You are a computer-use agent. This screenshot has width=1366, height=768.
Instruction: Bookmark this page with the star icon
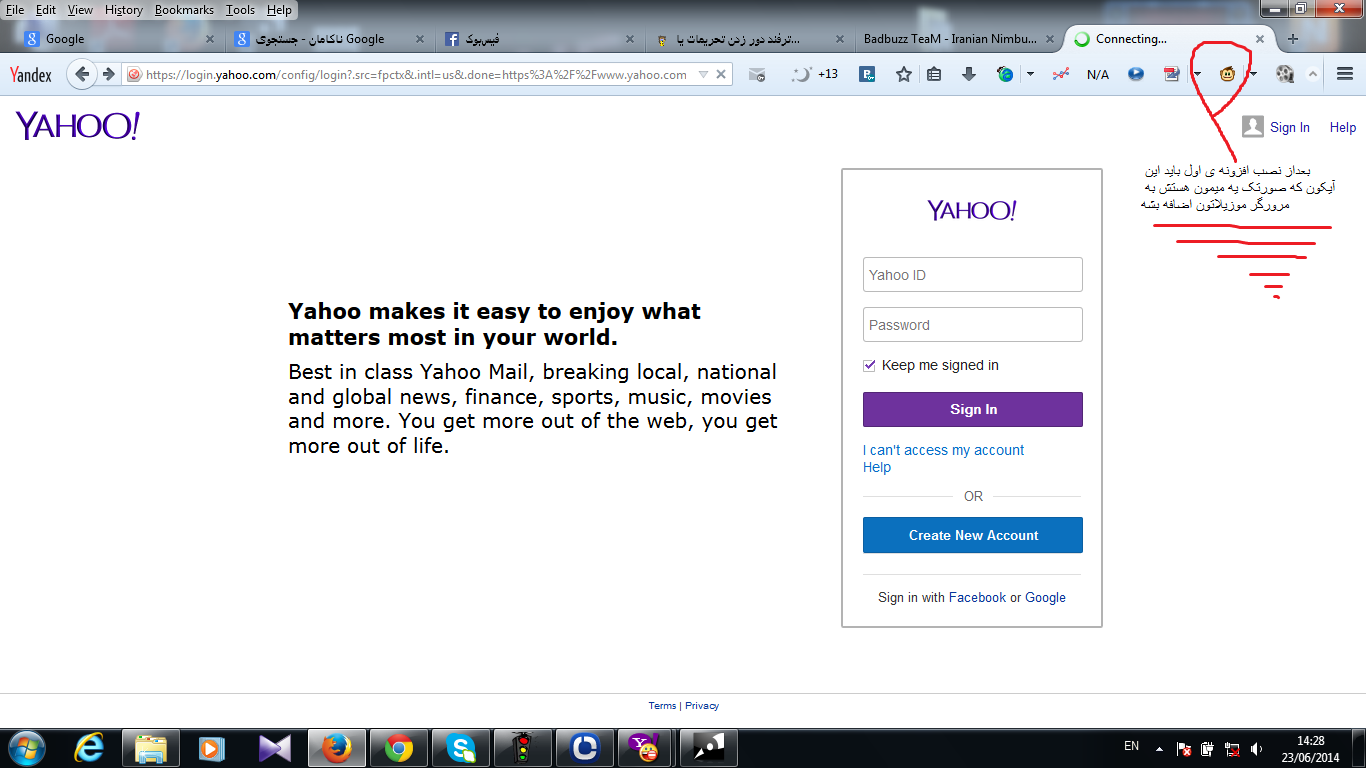click(x=904, y=74)
